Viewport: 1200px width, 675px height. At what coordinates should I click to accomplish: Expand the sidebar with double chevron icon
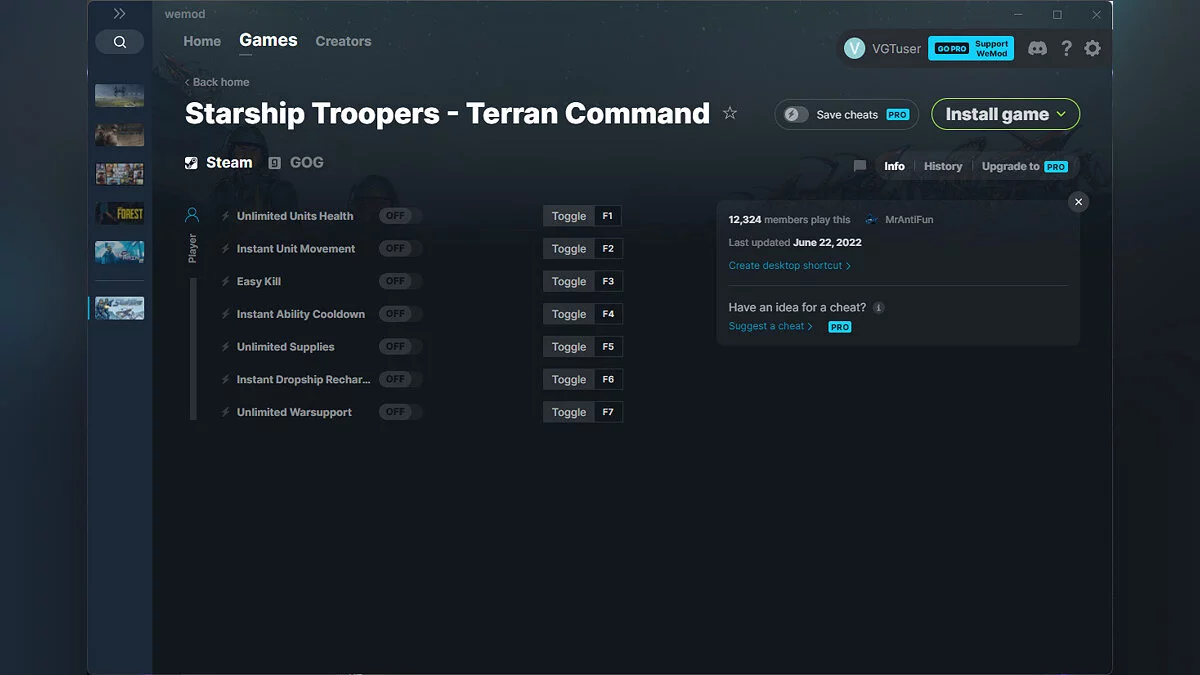point(119,14)
